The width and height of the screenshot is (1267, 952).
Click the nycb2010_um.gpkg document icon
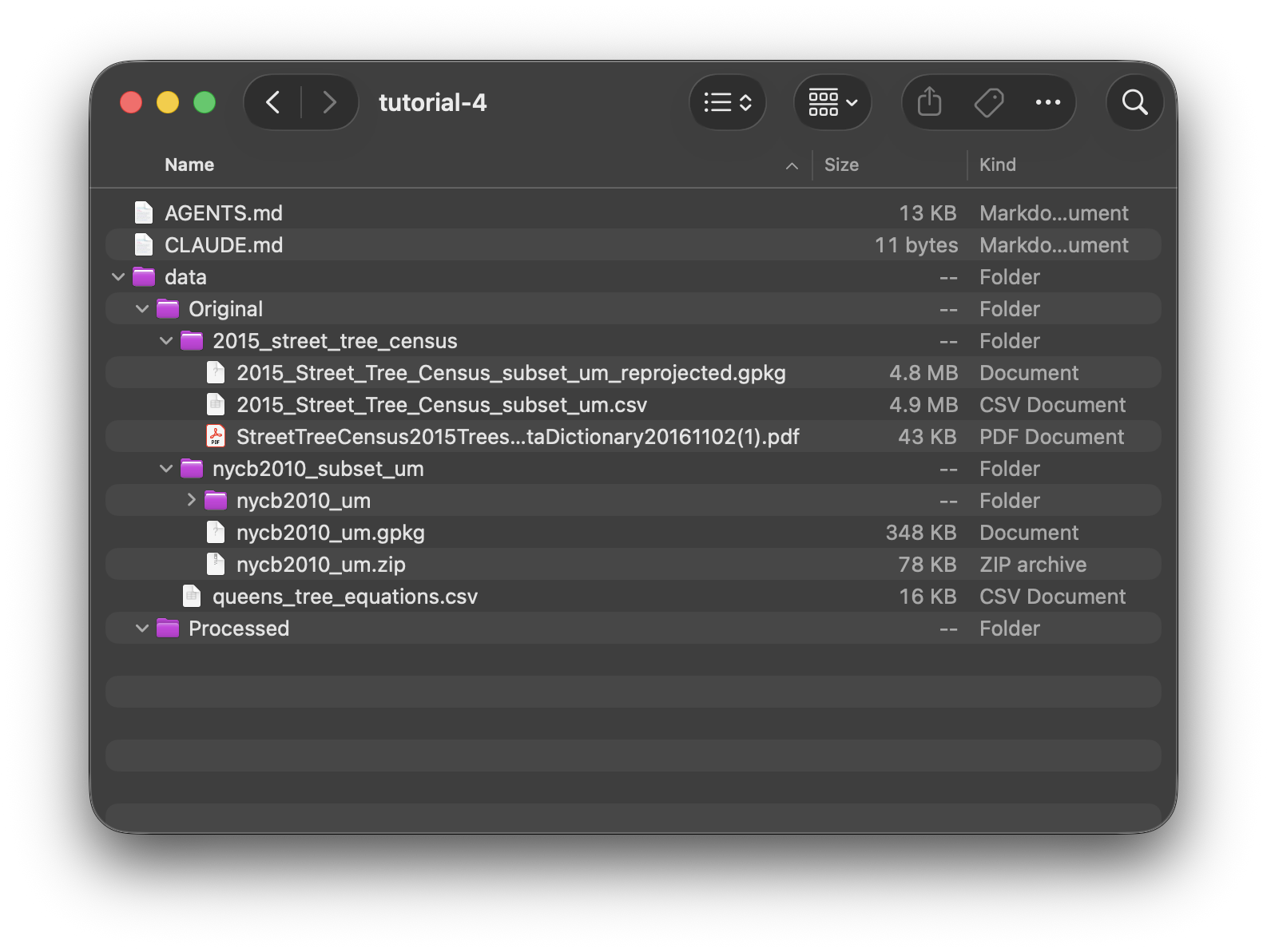tap(216, 532)
